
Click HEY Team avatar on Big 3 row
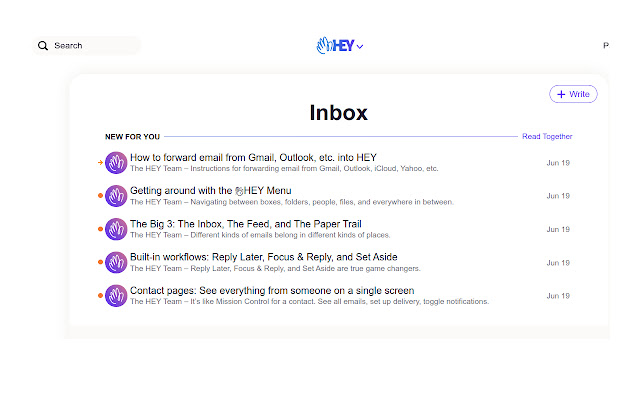pos(116,229)
